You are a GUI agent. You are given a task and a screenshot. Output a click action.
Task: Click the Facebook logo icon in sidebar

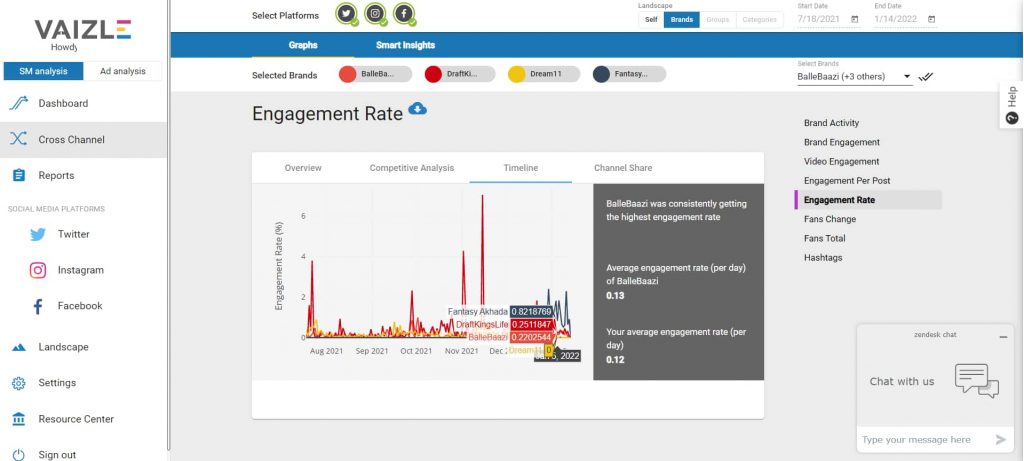38,306
